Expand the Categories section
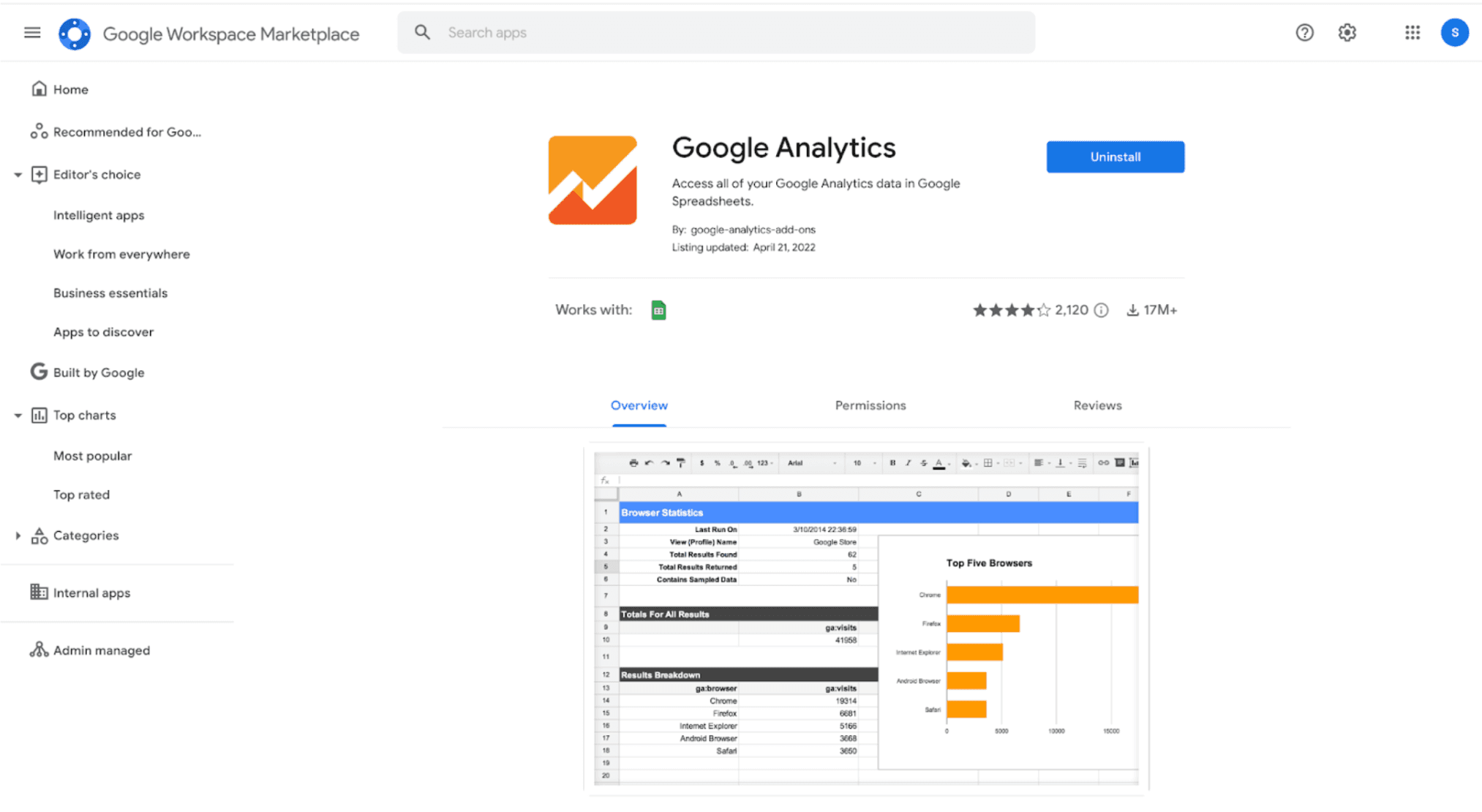This screenshot has height=812, width=1482. 18,535
